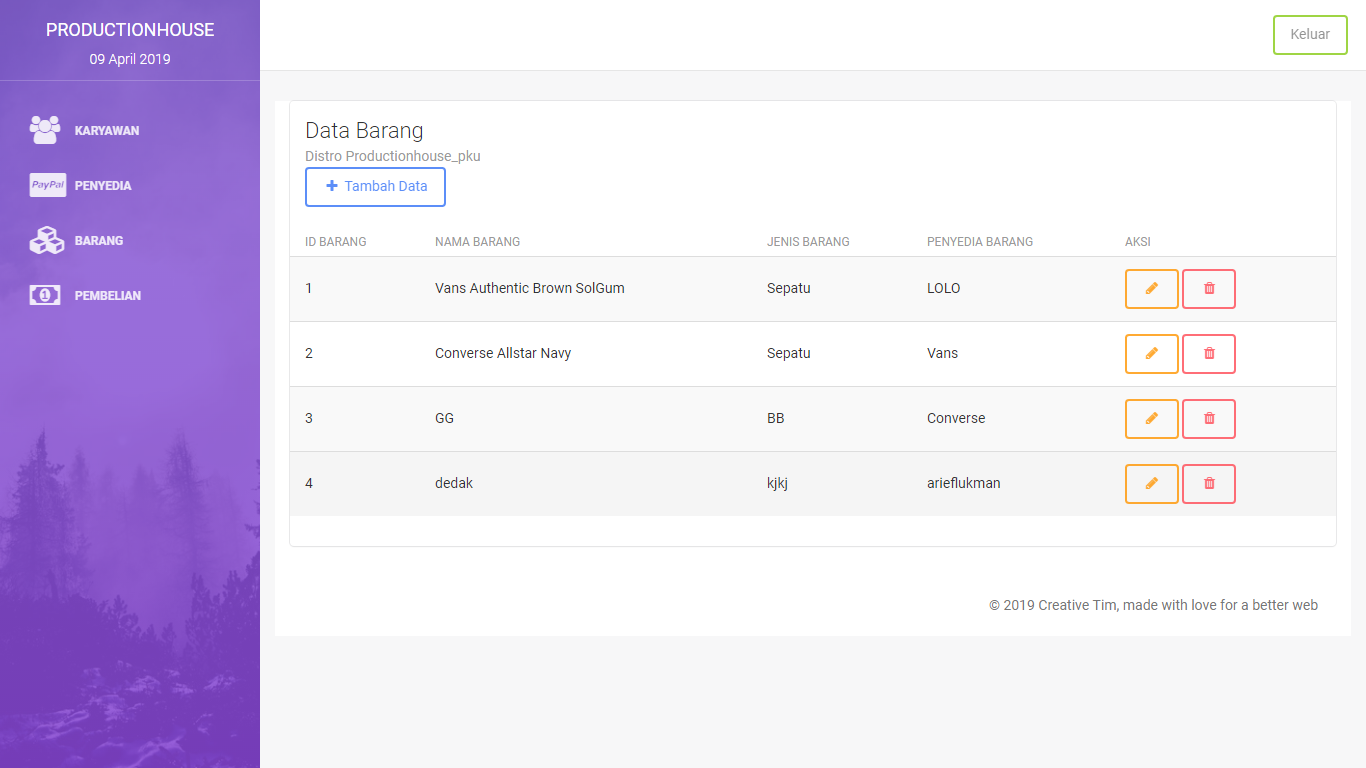Edit the Vans Authentic Brown SolGum row
This screenshot has height=768, width=1366.
point(1151,289)
